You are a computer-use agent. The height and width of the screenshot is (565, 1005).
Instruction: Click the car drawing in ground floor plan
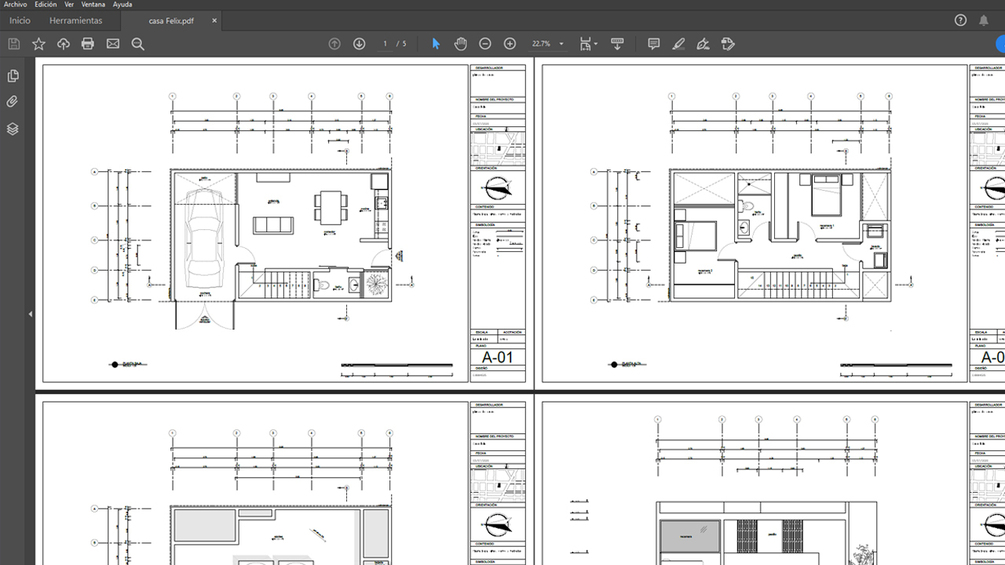tap(204, 238)
